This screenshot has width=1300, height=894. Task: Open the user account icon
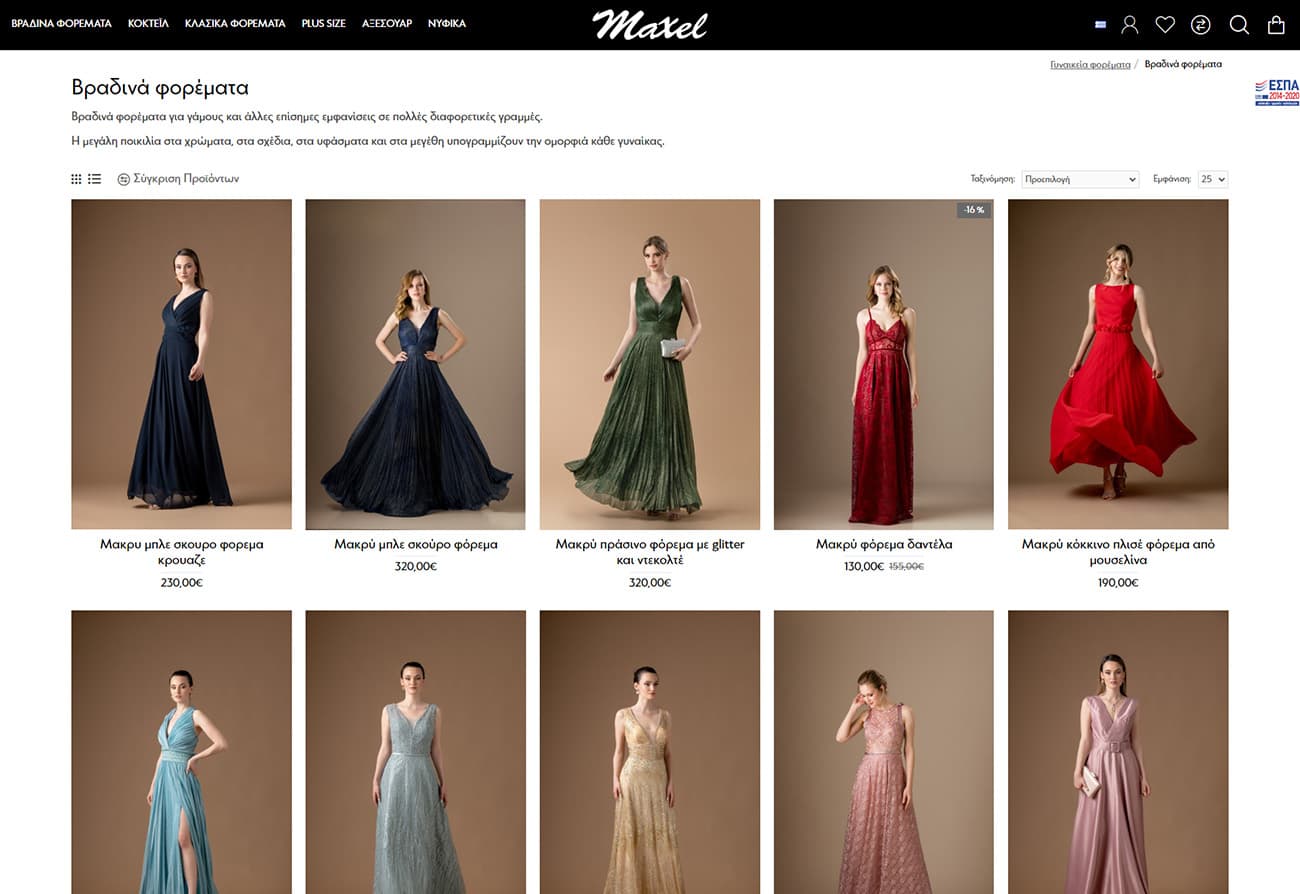pyautogui.click(x=1129, y=25)
